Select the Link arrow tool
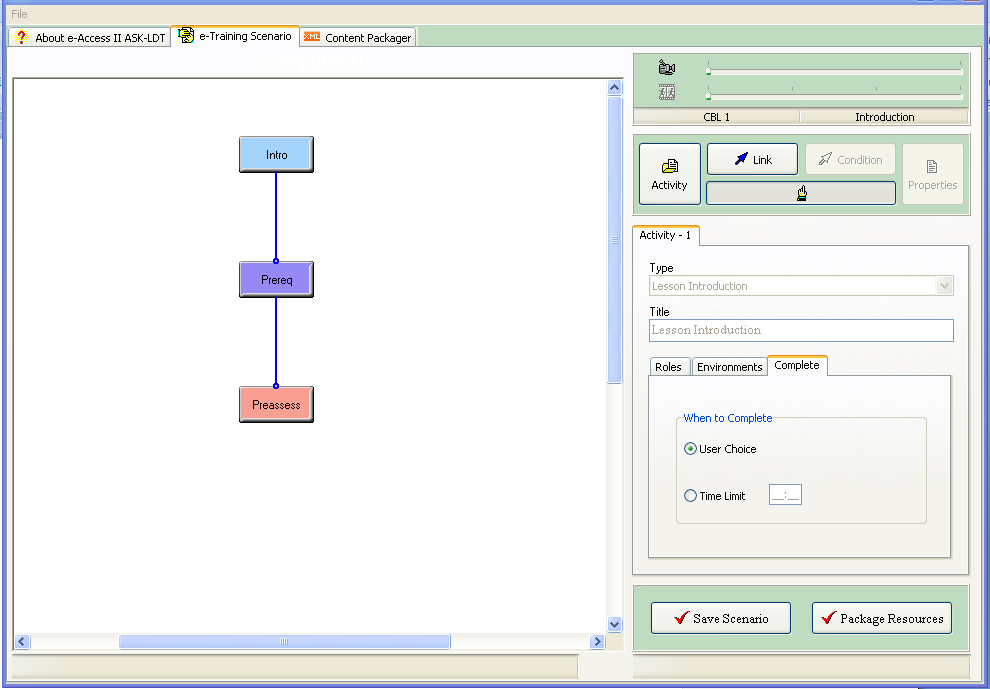 coord(752,159)
